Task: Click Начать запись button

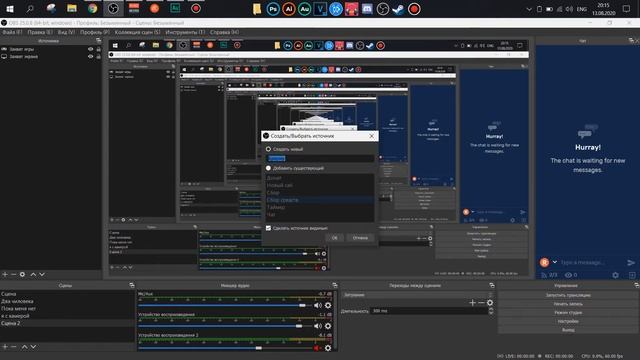Action: point(568,304)
